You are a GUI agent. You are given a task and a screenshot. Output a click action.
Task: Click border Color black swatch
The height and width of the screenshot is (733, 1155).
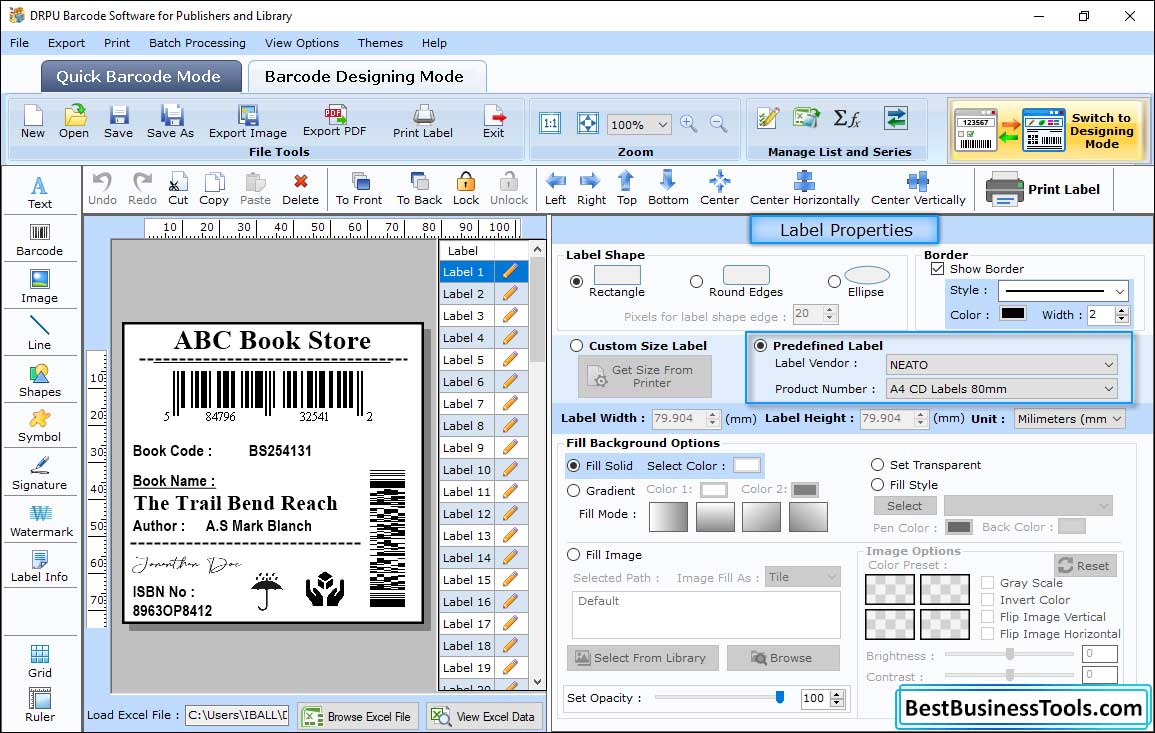1012,313
